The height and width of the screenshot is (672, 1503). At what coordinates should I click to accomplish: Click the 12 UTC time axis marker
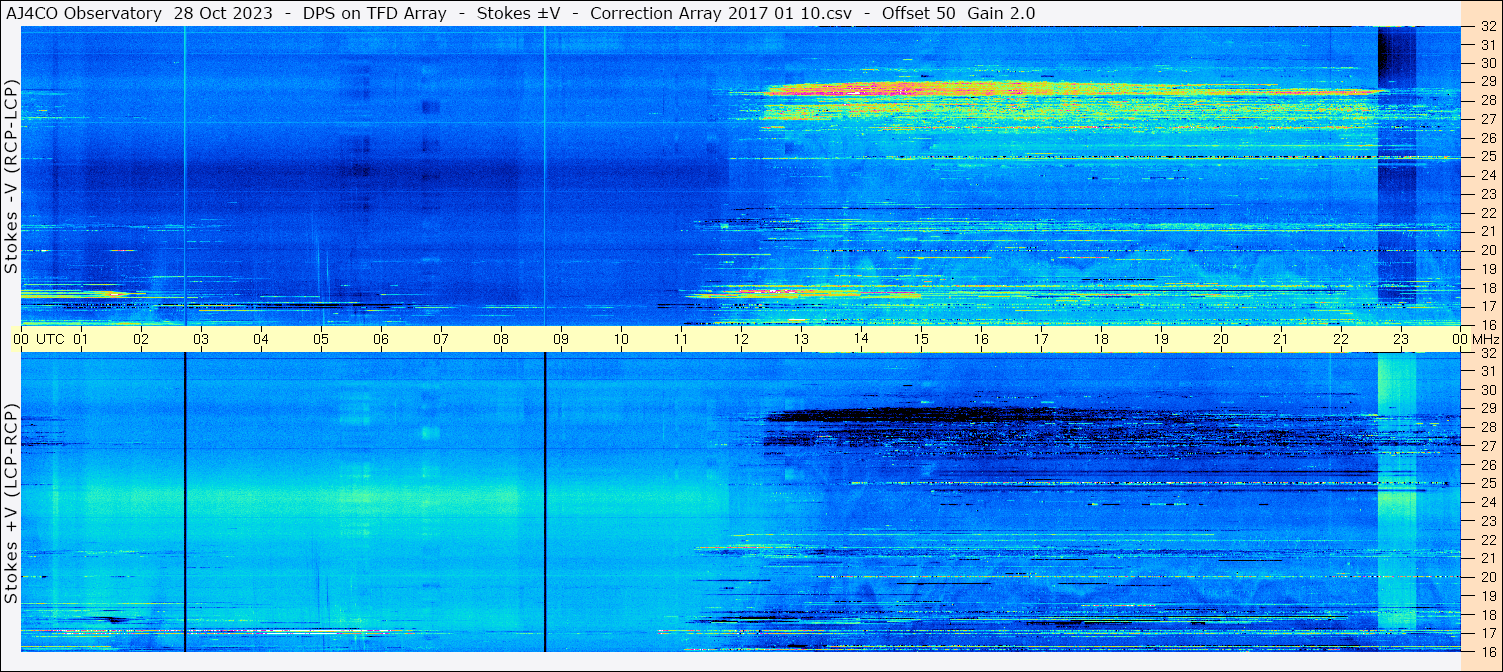(x=741, y=339)
